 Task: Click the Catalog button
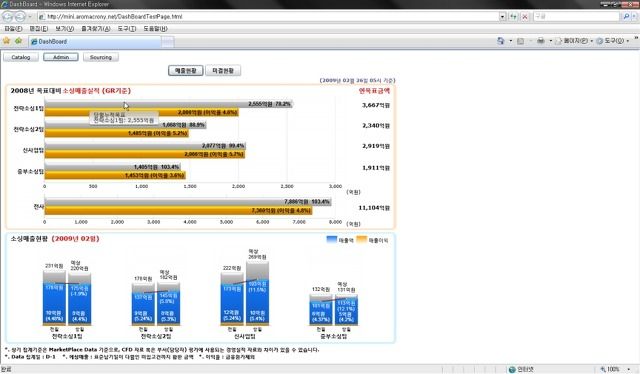point(21,57)
